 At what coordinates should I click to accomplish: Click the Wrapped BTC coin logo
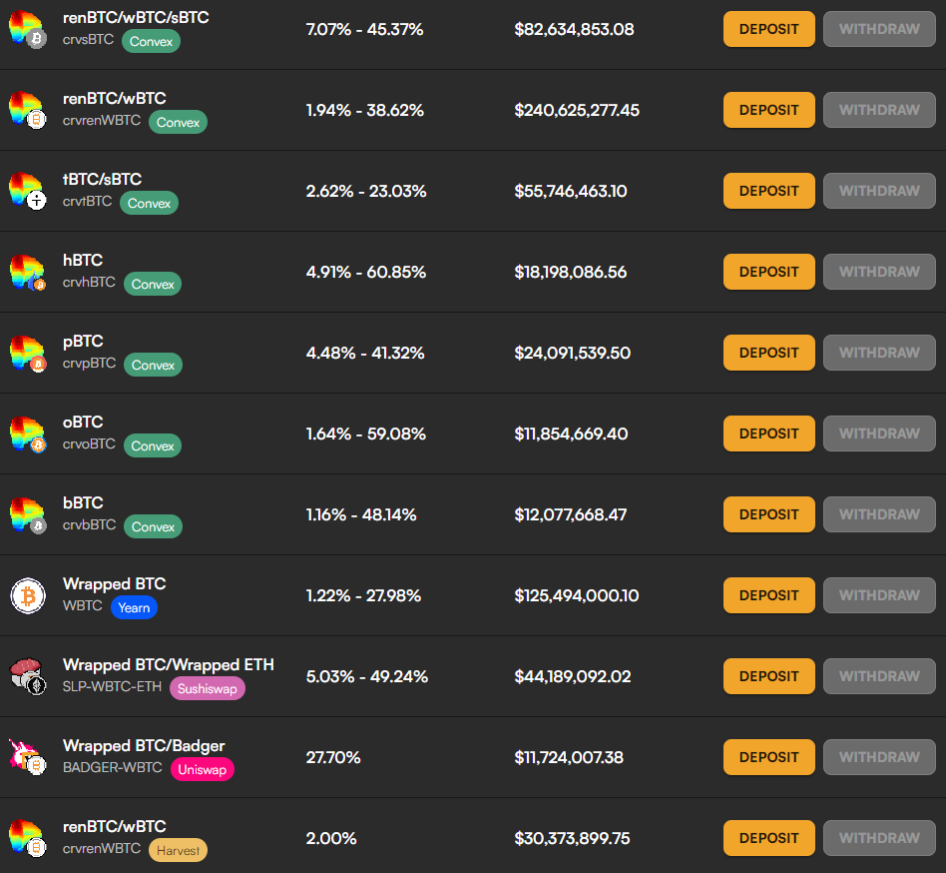[x=26, y=595]
